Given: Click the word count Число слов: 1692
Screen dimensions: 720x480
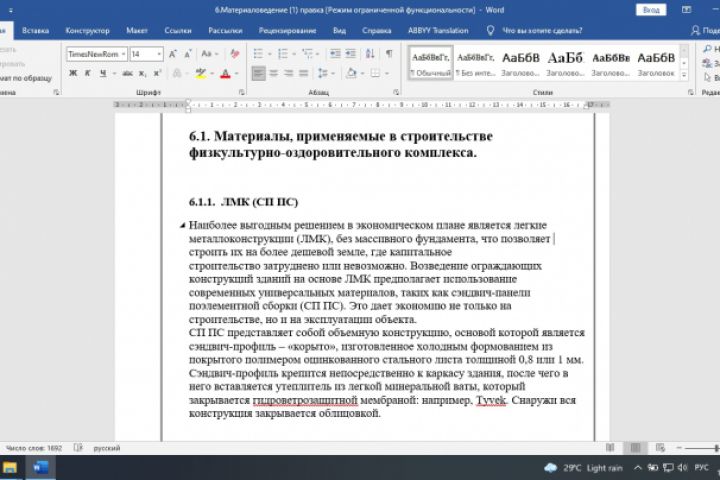Looking at the screenshot, I should pyautogui.click(x=34, y=448).
